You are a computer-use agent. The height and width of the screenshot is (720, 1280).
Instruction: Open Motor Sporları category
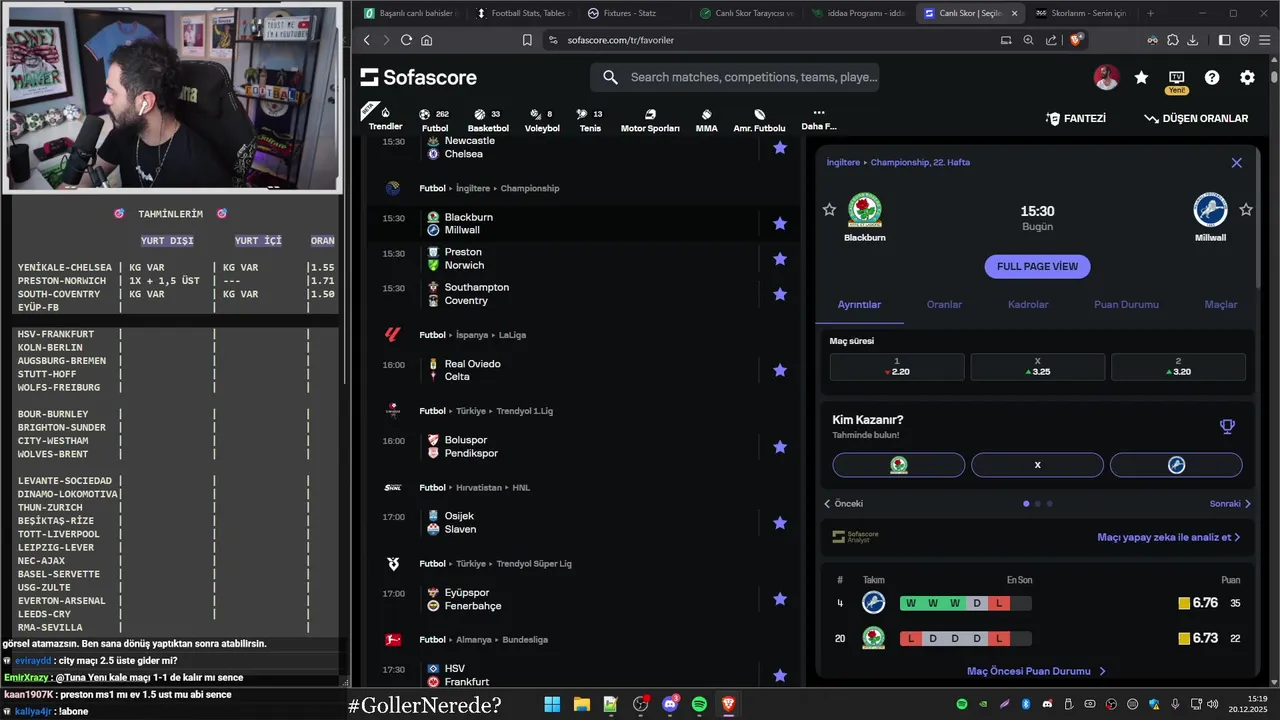[x=650, y=120]
